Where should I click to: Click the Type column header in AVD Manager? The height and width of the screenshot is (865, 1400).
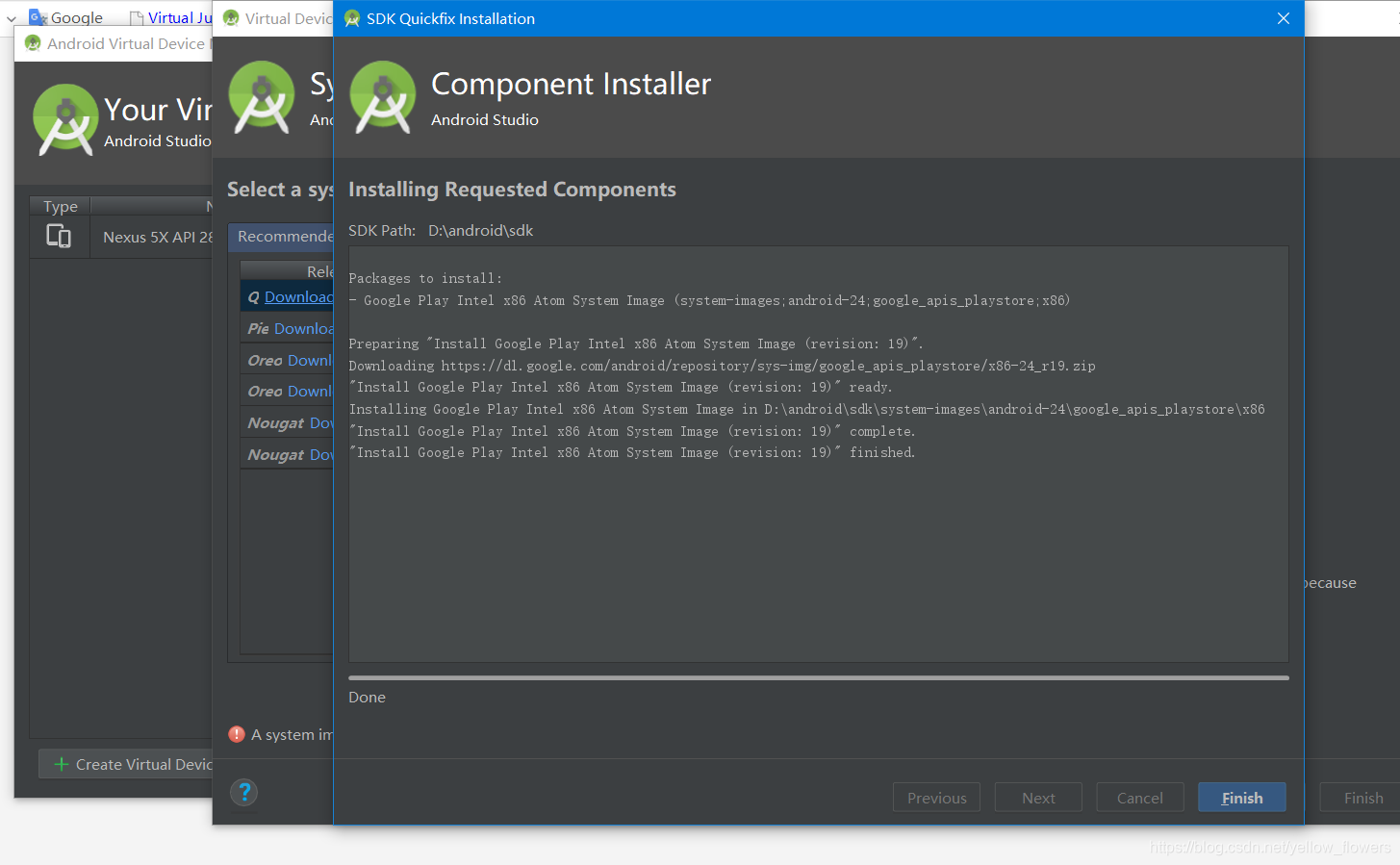pos(60,206)
